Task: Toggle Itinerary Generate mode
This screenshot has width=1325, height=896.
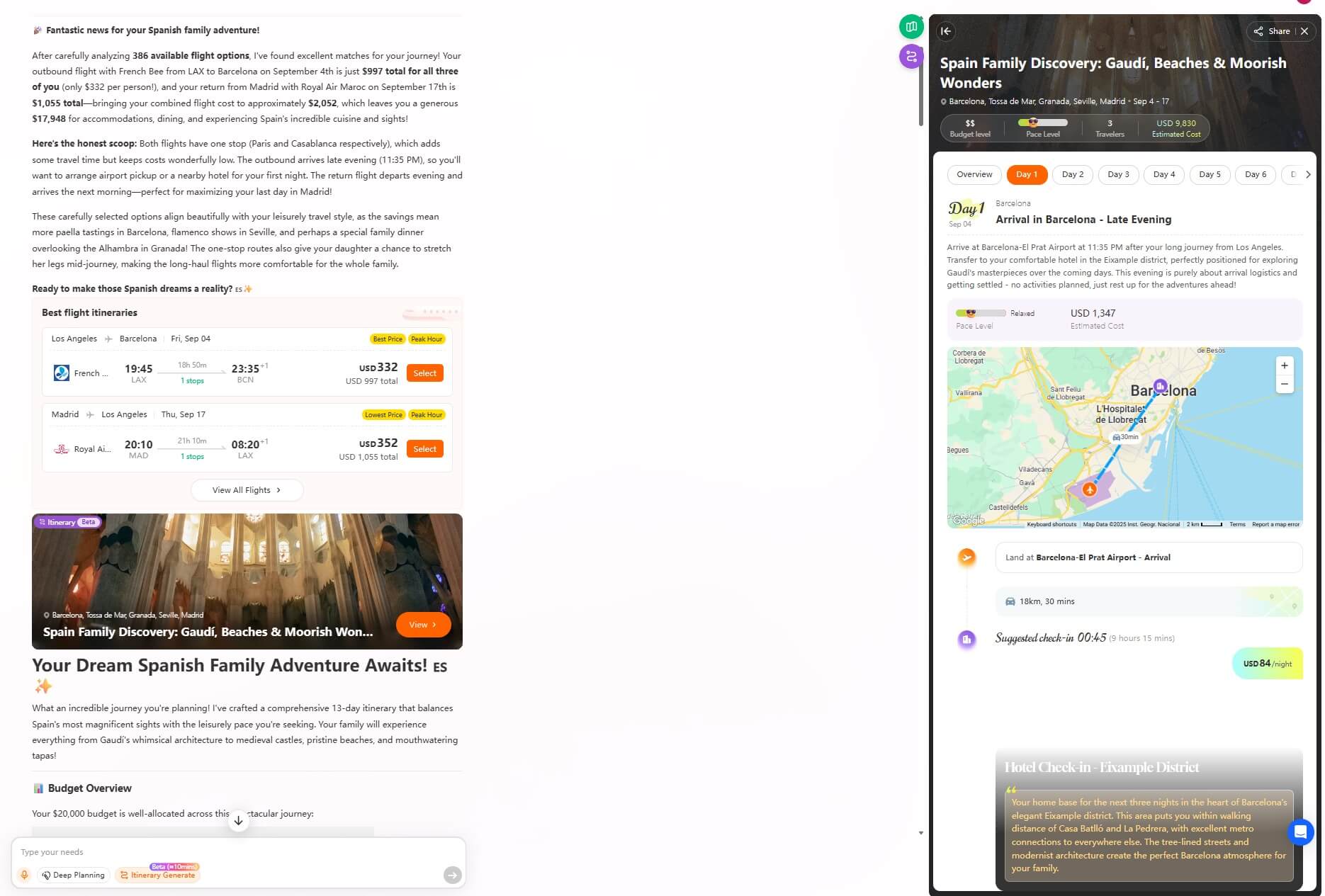Action: 157,875
